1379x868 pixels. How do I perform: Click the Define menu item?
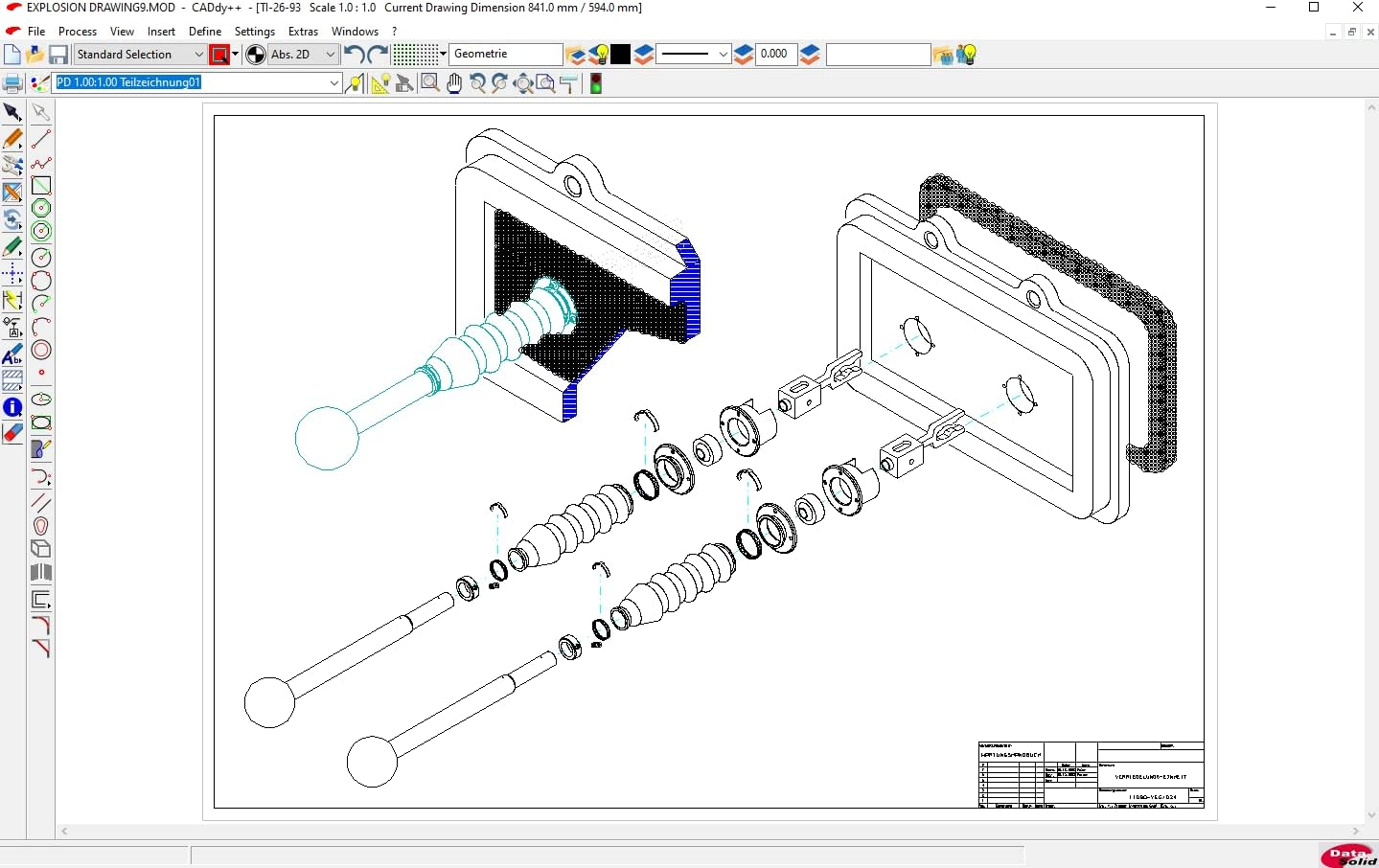[205, 32]
